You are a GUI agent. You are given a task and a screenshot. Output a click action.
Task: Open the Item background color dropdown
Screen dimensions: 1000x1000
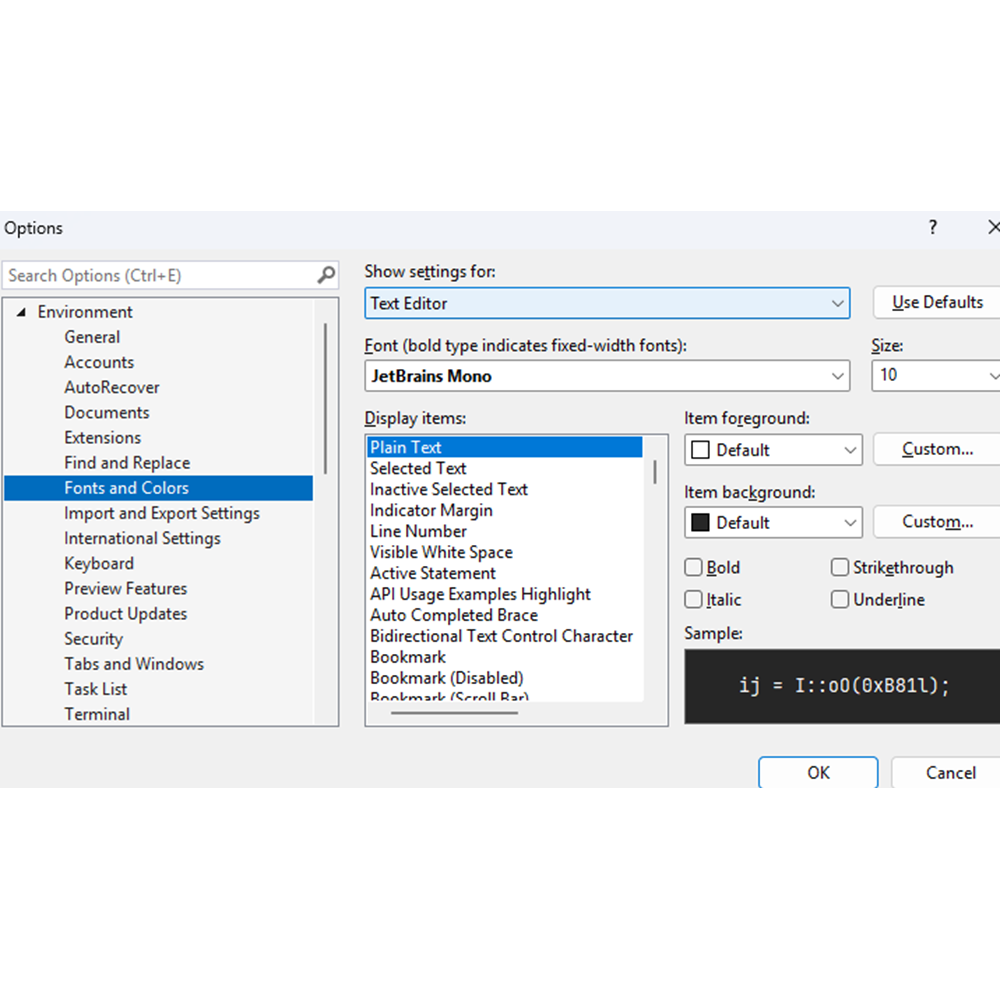pyautogui.click(x=850, y=522)
